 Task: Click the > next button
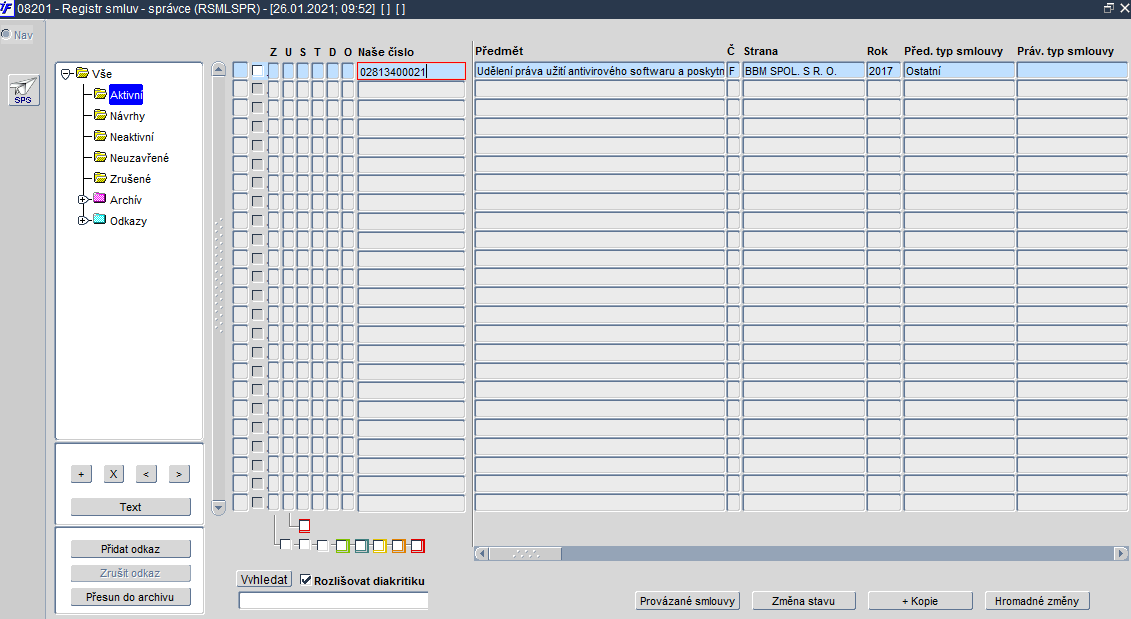[x=179, y=474]
